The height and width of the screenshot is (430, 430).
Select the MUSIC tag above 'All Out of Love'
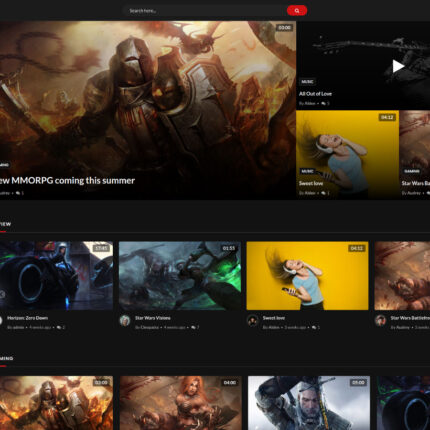(x=307, y=82)
